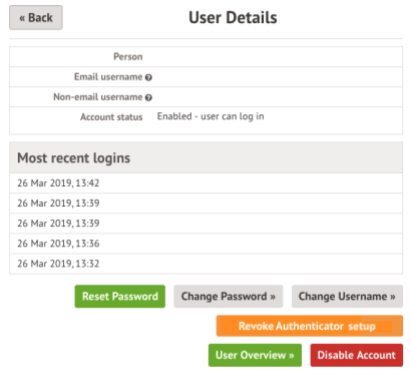Click the Account status label

[111, 117]
